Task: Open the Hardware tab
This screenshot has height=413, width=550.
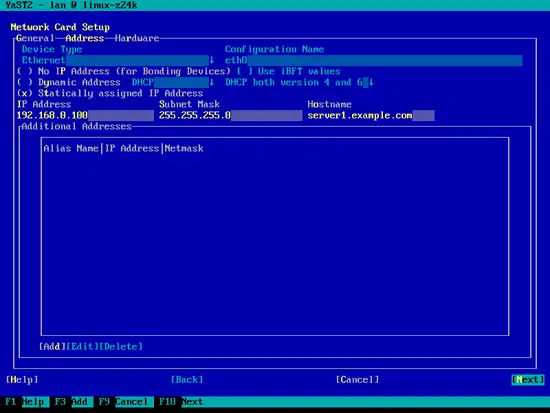Action: (137, 38)
